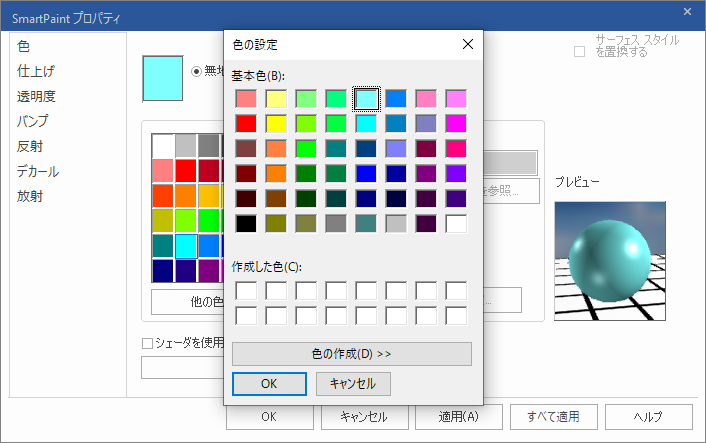
Task: Pick salmon pink swatch in SmartPaint palette
Action: point(163,171)
